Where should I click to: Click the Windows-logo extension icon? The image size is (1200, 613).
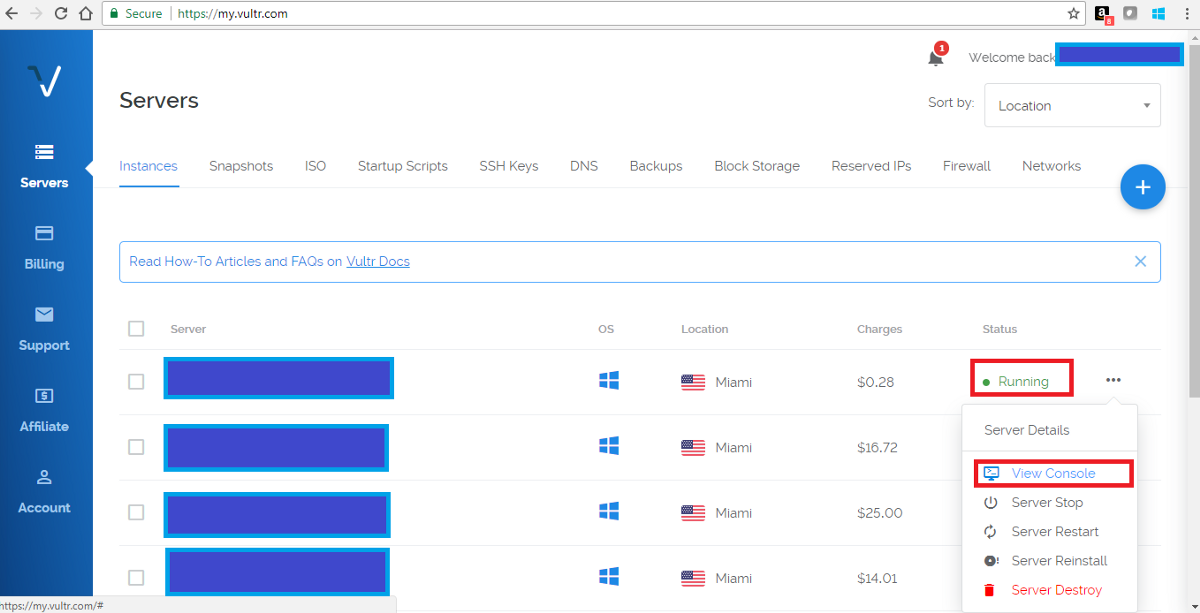tap(1159, 14)
